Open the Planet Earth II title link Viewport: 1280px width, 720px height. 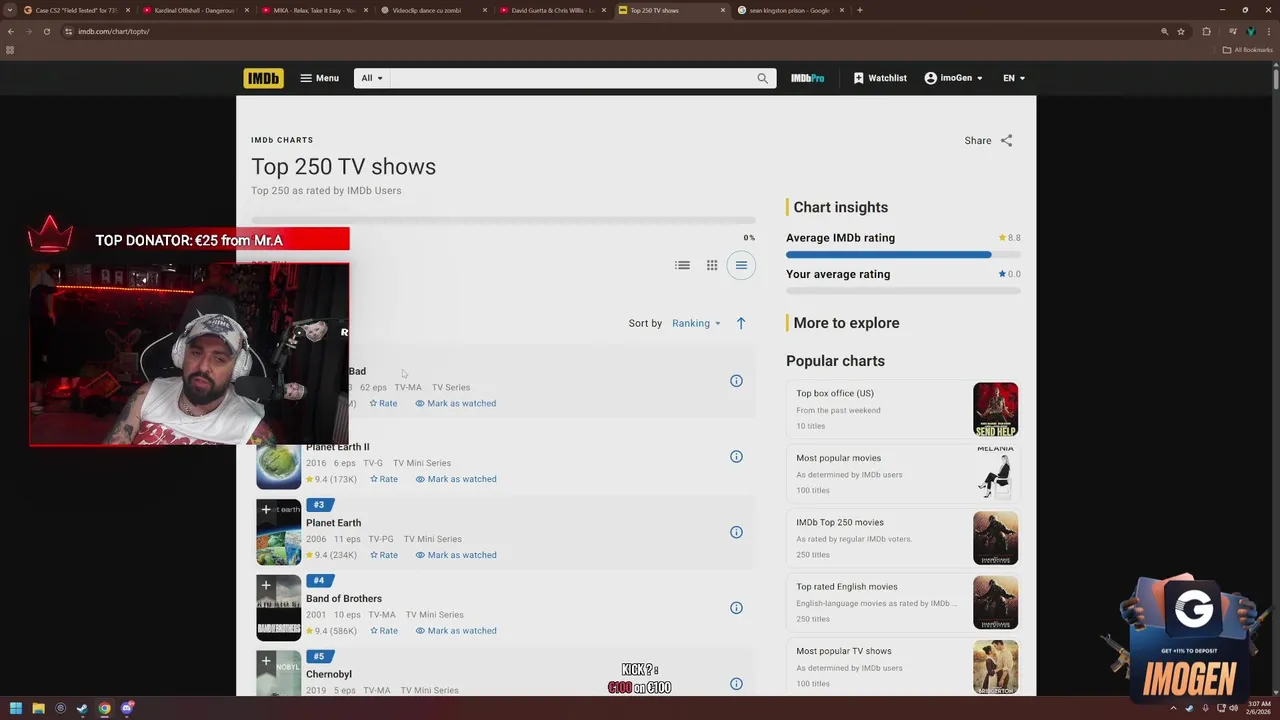(338, 447)
